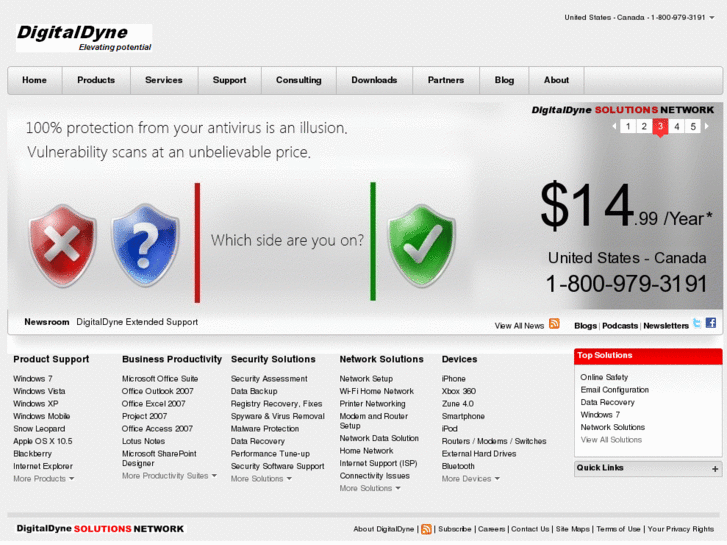The height and width of the screenshot is (545, 727).
Task: Click the RSS feed icon beside View All News
Action: pyautogui.click(x=554, y=323)
